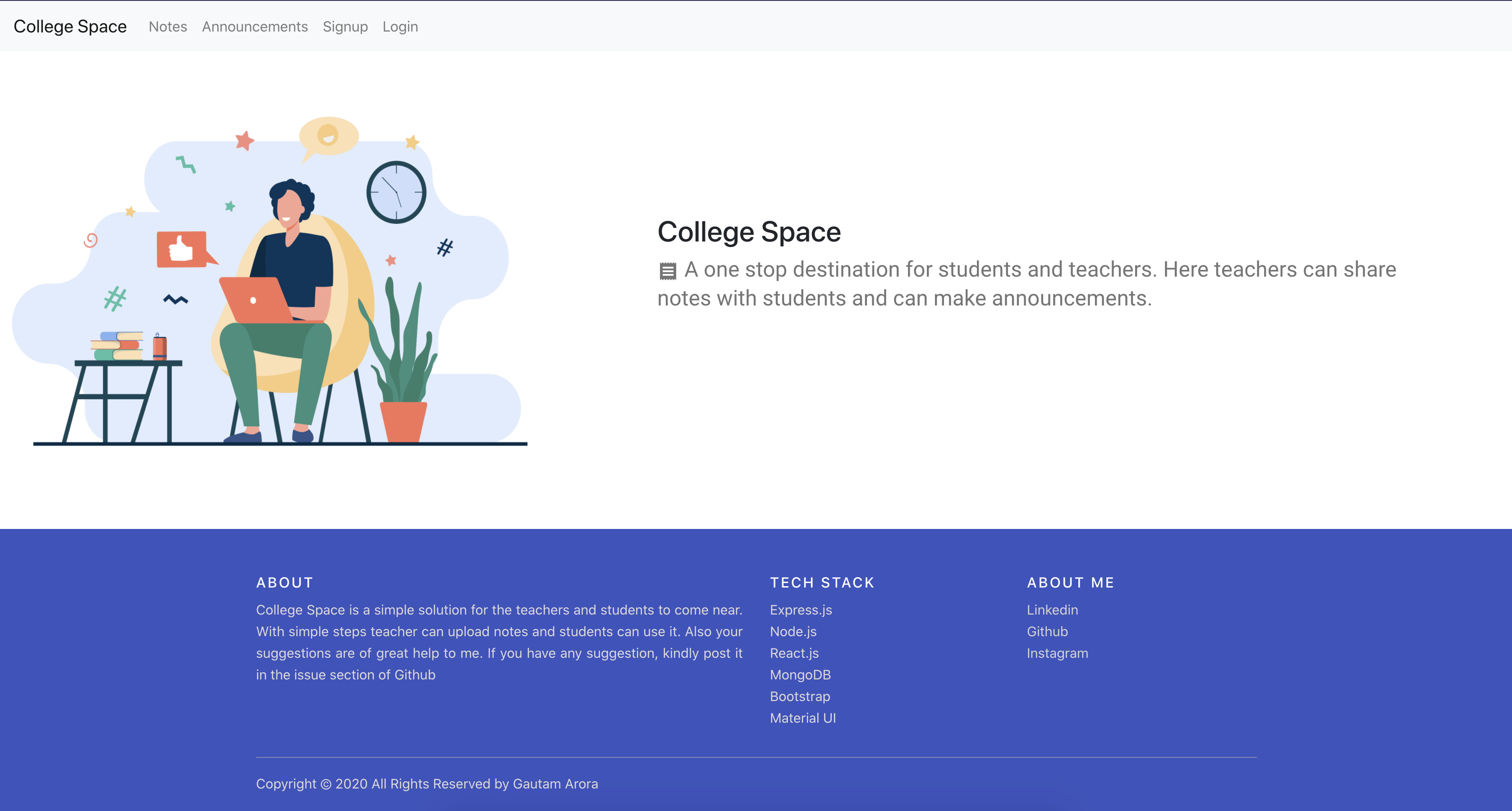Open the Express.js footer link

(801, 610)
